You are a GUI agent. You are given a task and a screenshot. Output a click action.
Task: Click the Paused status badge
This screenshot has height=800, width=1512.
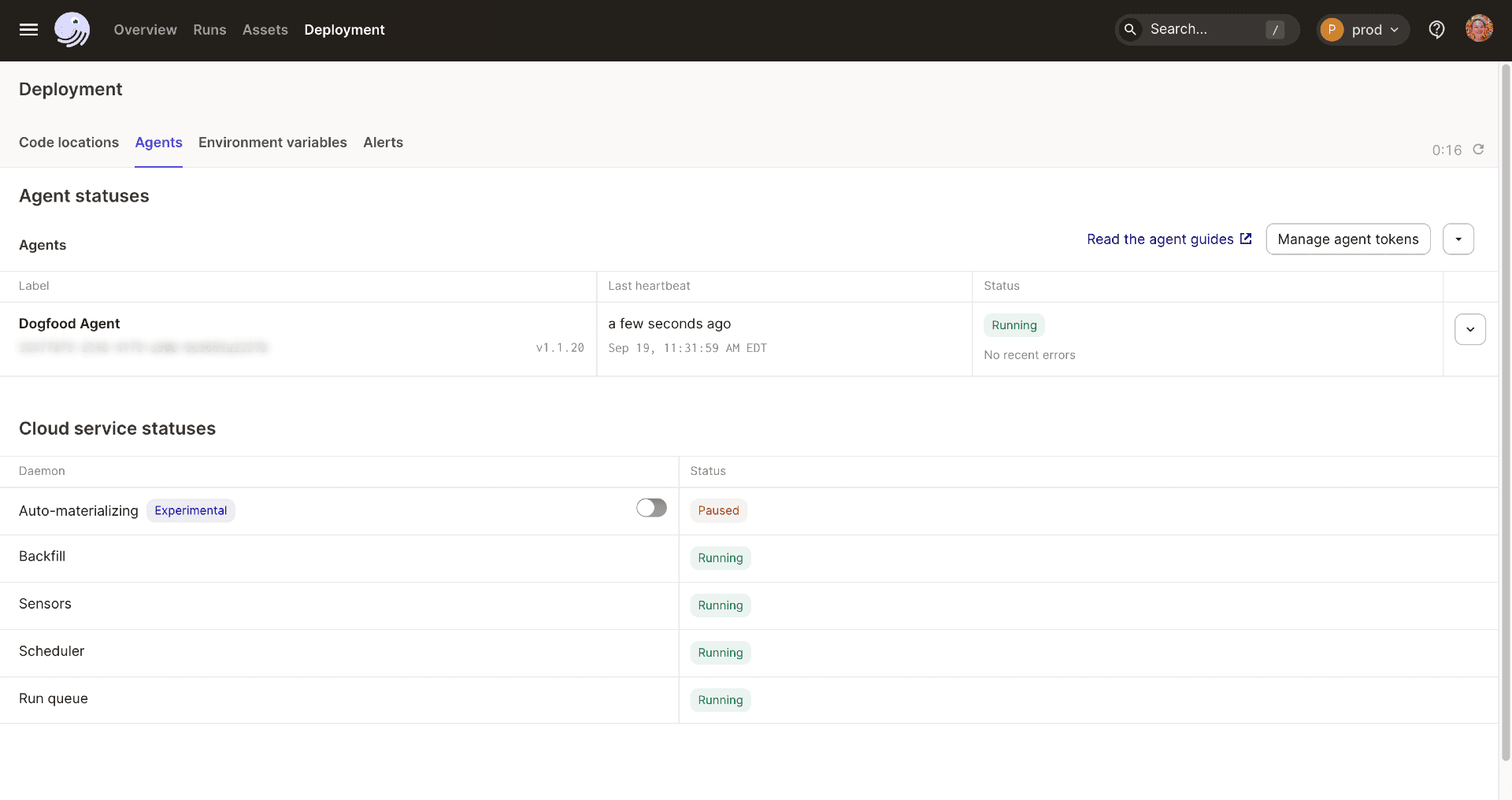(718, 510)
